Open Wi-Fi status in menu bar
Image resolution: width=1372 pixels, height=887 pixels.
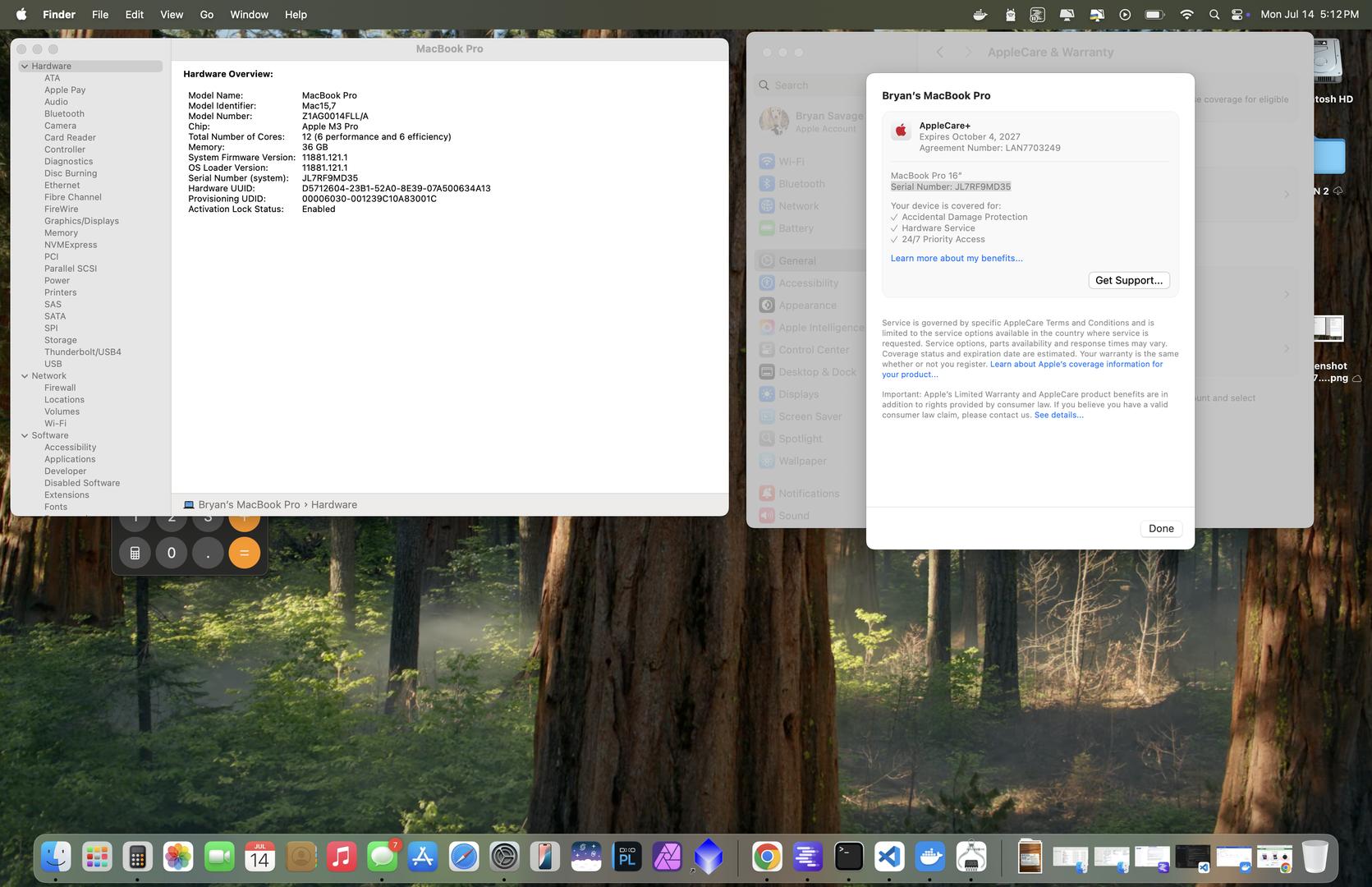[1186, 14]
